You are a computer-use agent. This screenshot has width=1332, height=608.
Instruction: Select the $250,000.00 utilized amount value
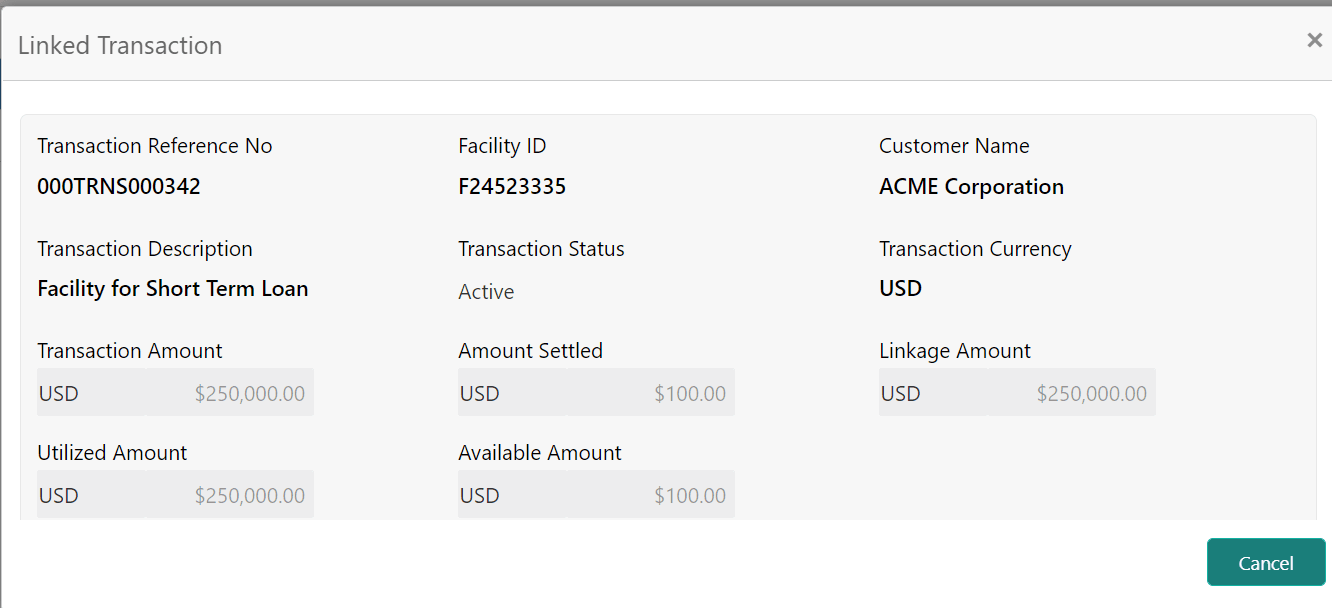pyautogui.click(x=250, y=494)
